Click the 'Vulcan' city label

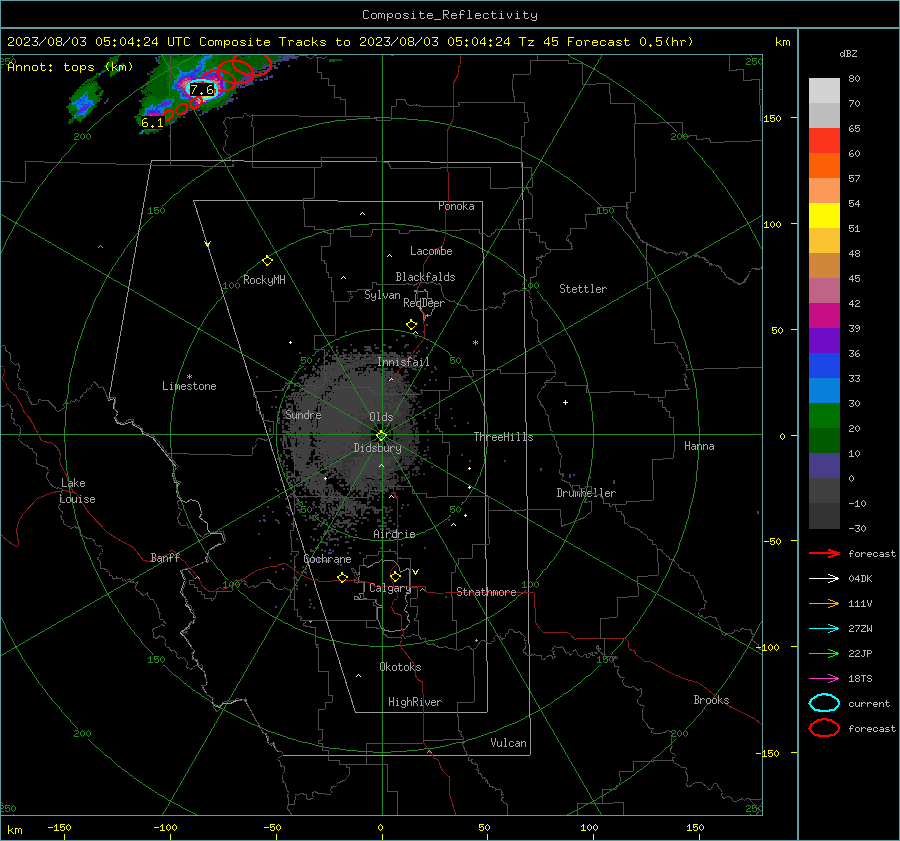508,743
